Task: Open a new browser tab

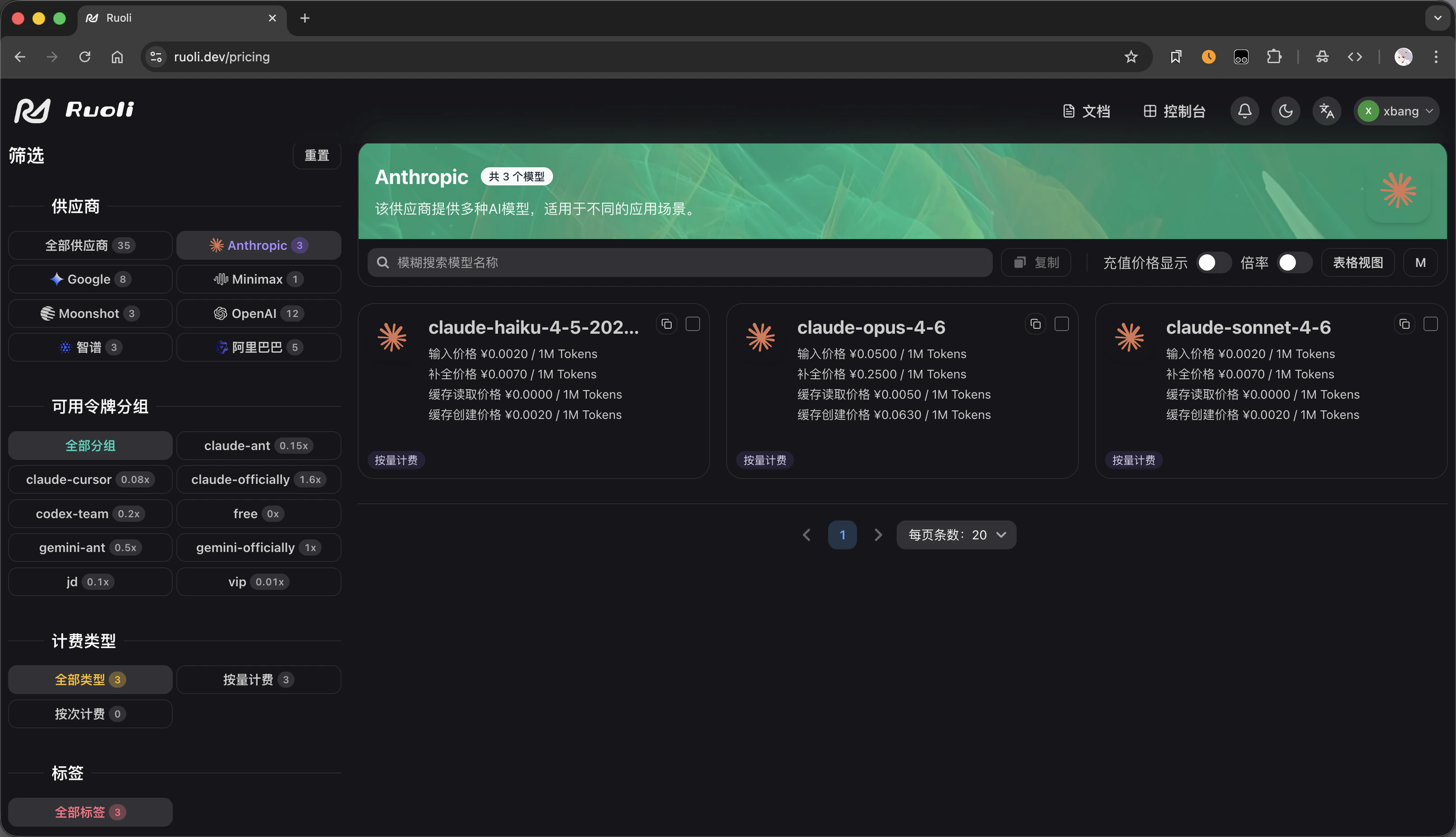Action: (x=304, y=18)
